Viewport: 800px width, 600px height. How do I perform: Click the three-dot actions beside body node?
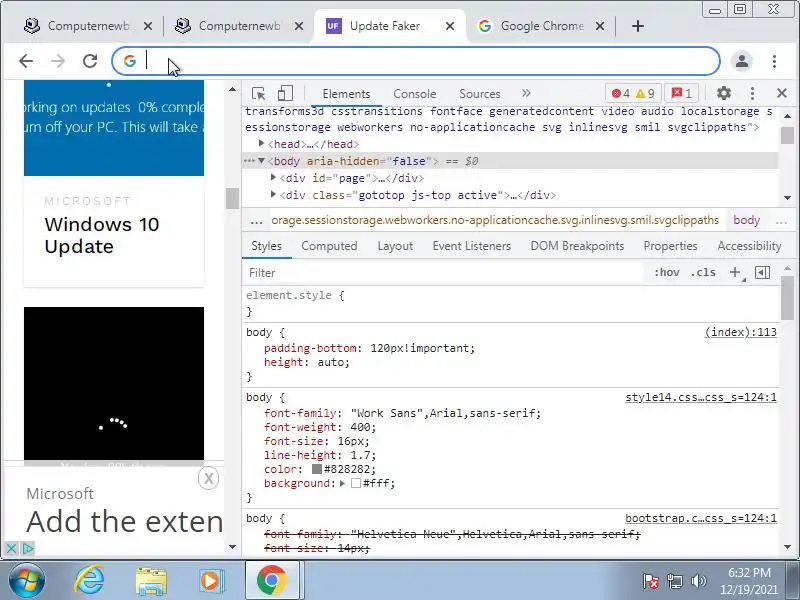coord(248,161)
